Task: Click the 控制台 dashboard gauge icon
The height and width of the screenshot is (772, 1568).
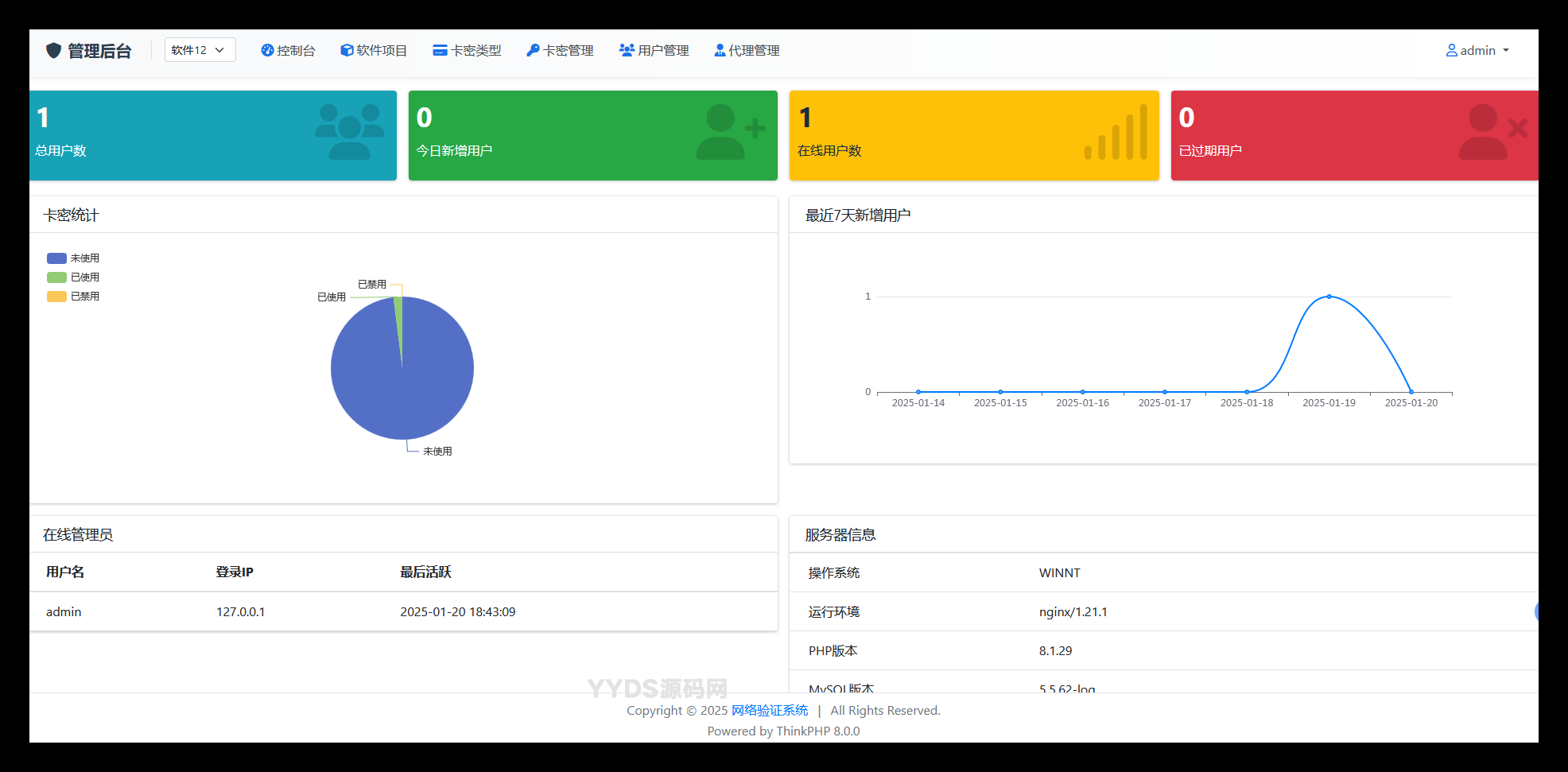Action: [x=267, y=51]
